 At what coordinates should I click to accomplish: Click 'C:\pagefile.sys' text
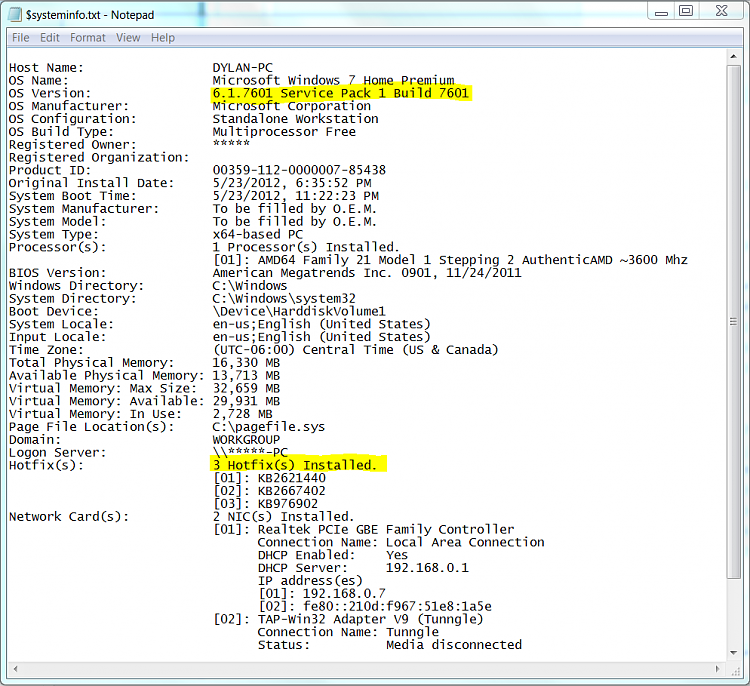point(269,427)
